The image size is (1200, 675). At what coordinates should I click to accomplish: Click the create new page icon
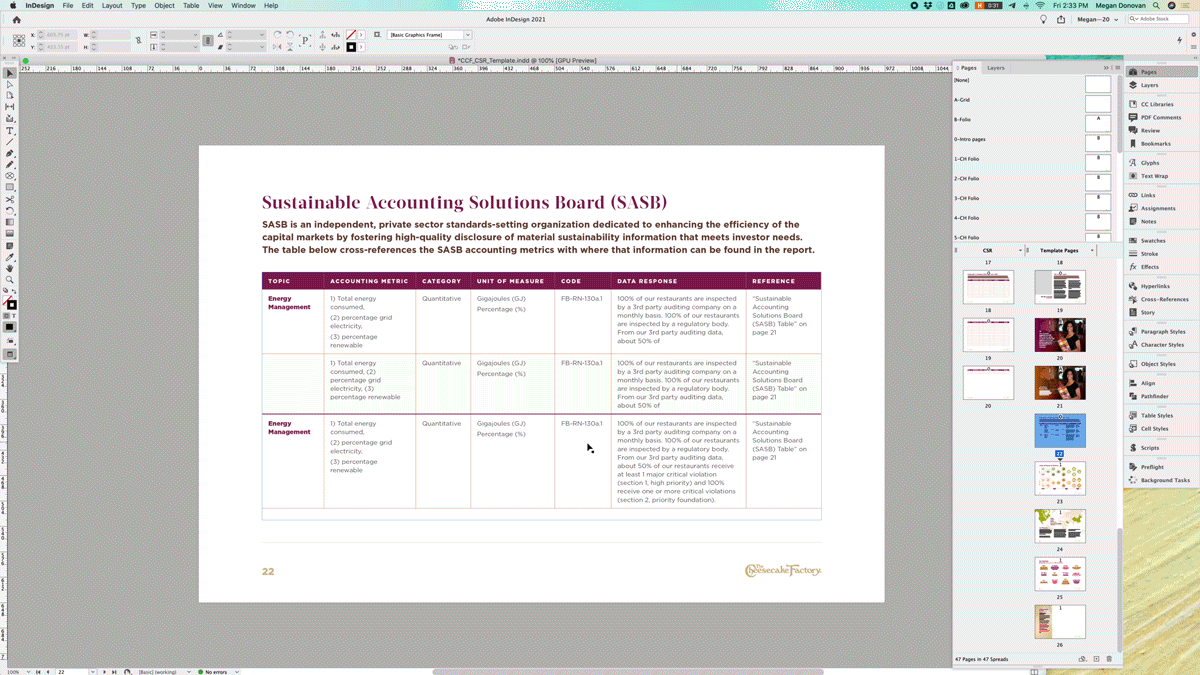[x=1096, y=659]
